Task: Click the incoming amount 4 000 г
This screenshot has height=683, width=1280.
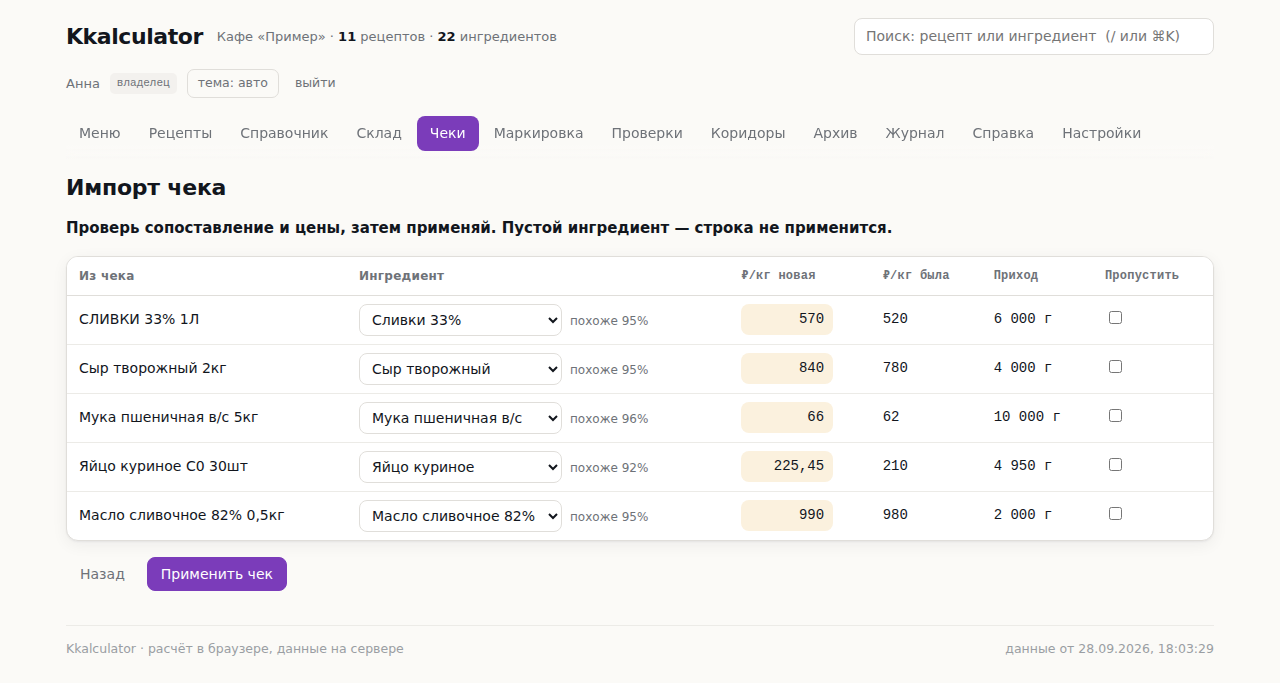Action: [x=1023, y=368]
